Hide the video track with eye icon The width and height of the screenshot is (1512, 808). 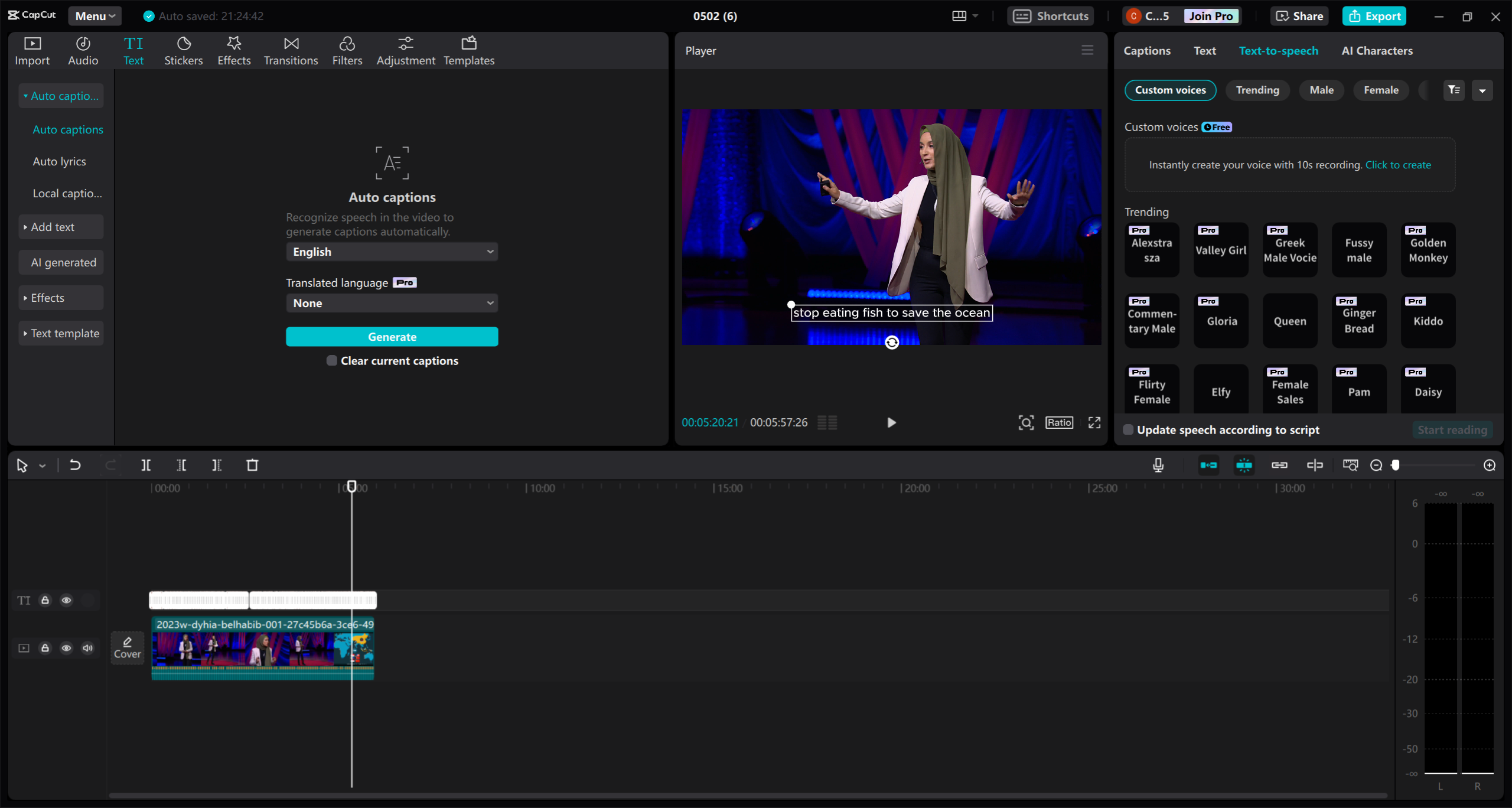coord(66,648)
